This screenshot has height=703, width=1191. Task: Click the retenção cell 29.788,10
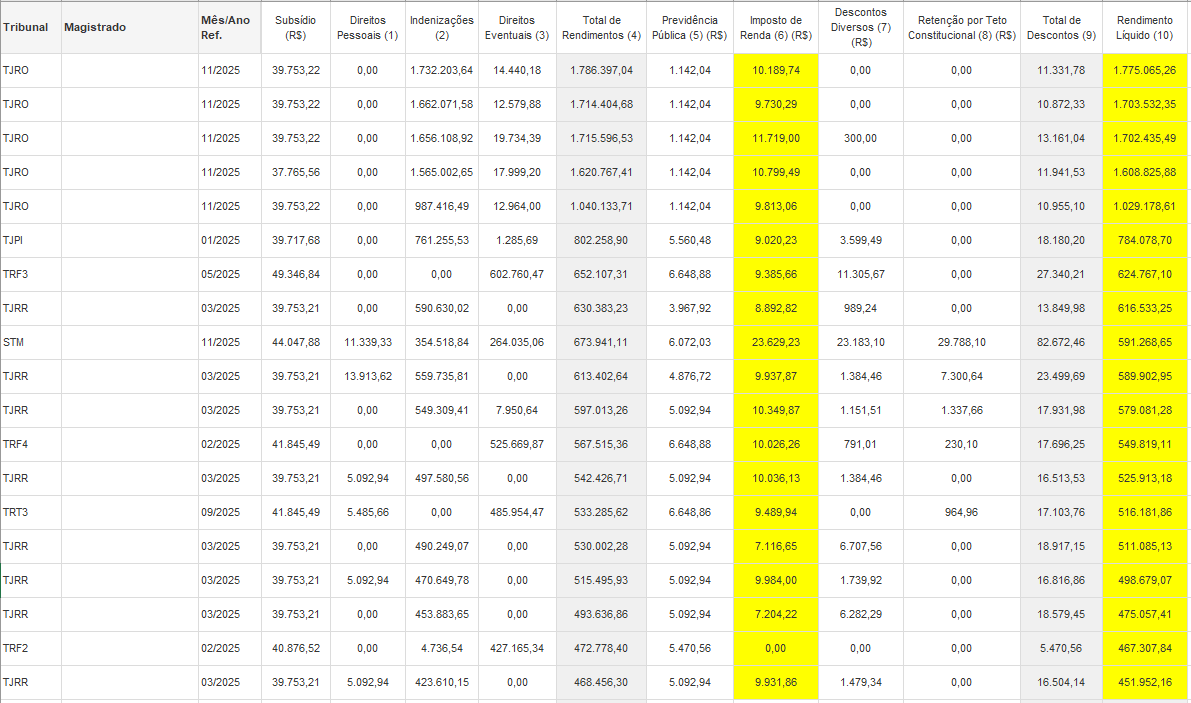[x=962, y=342]
